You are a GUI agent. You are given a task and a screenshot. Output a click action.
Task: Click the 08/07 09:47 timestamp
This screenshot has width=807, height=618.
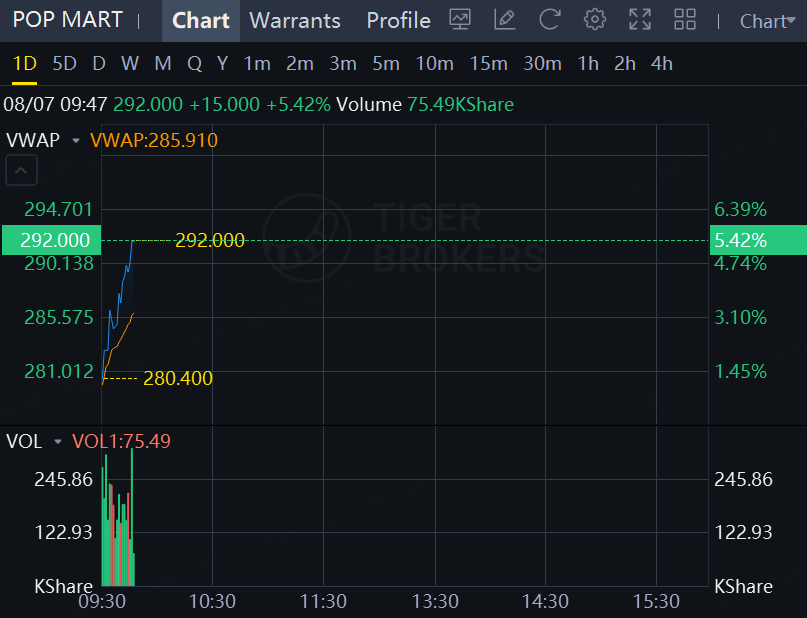click(x=55, y=105)
